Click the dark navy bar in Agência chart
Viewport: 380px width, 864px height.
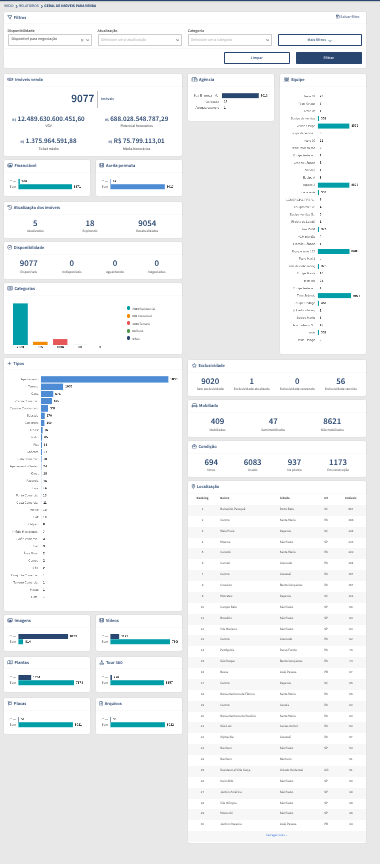pyautogui.click(x=240, y=95)
